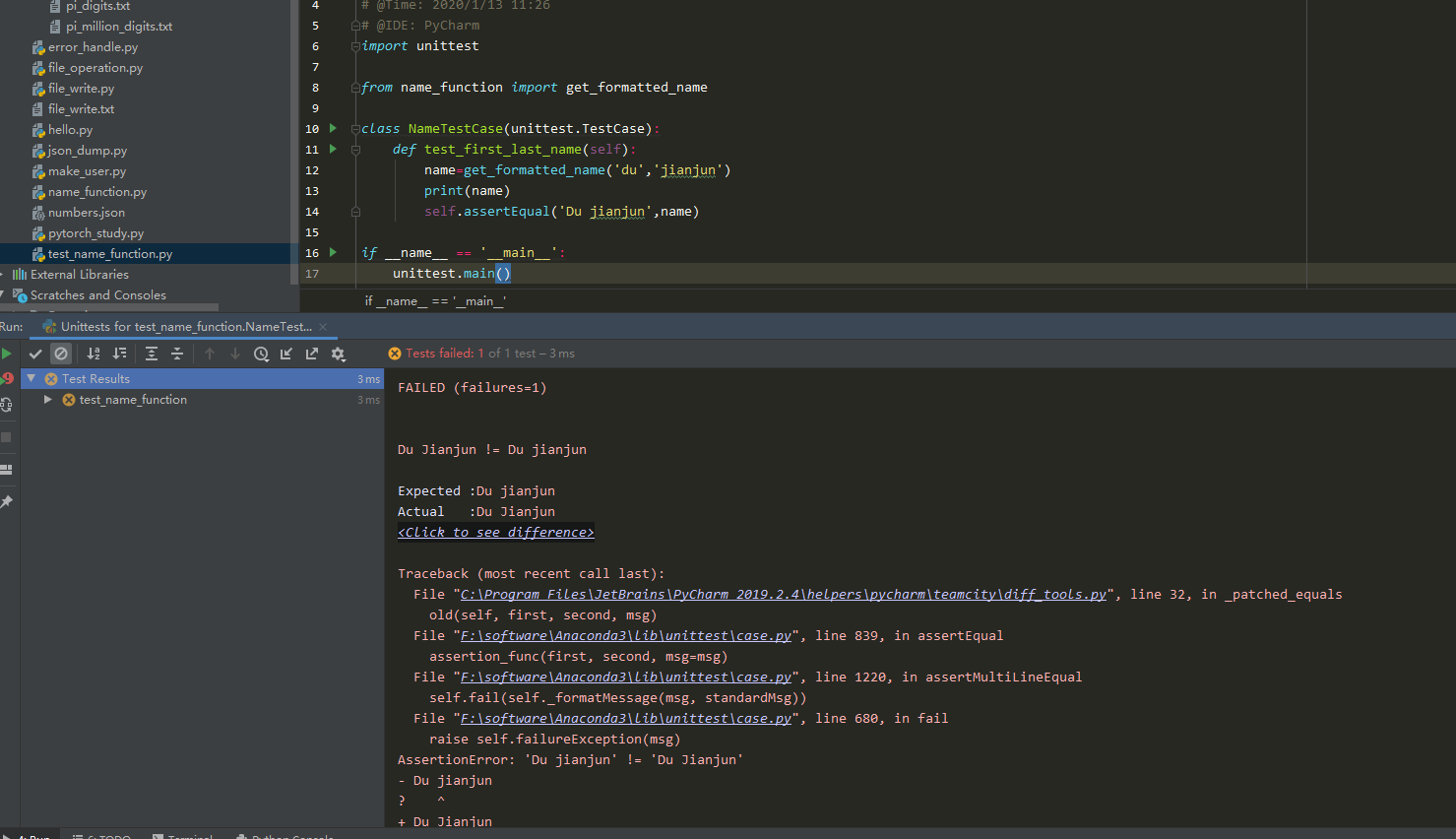Rerun failed tests in Run panel
This screenshot has height=839, width=1456.
pos(6,378)
